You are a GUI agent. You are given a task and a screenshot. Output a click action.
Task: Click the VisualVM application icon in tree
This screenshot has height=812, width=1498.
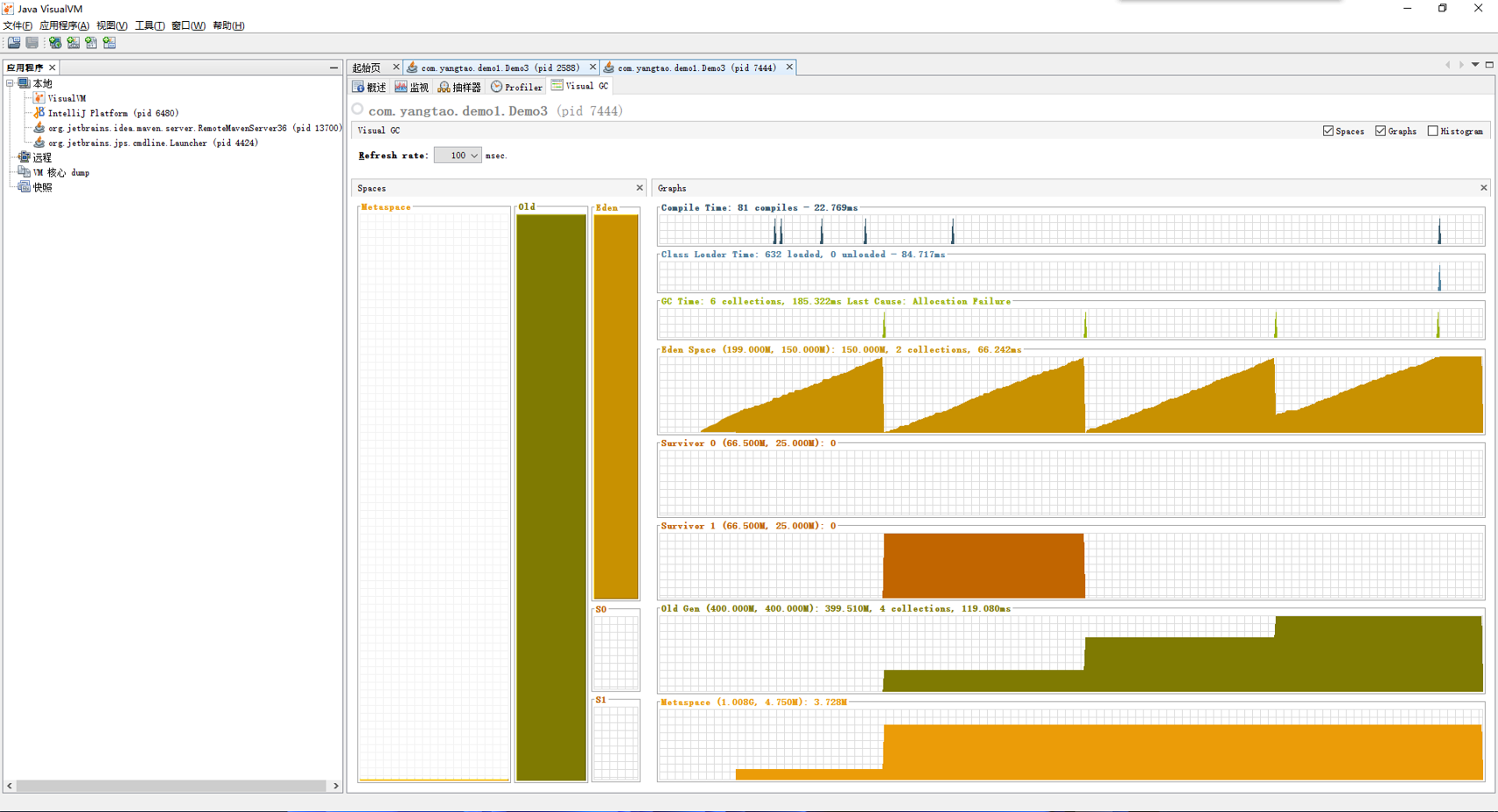[39, 98]
